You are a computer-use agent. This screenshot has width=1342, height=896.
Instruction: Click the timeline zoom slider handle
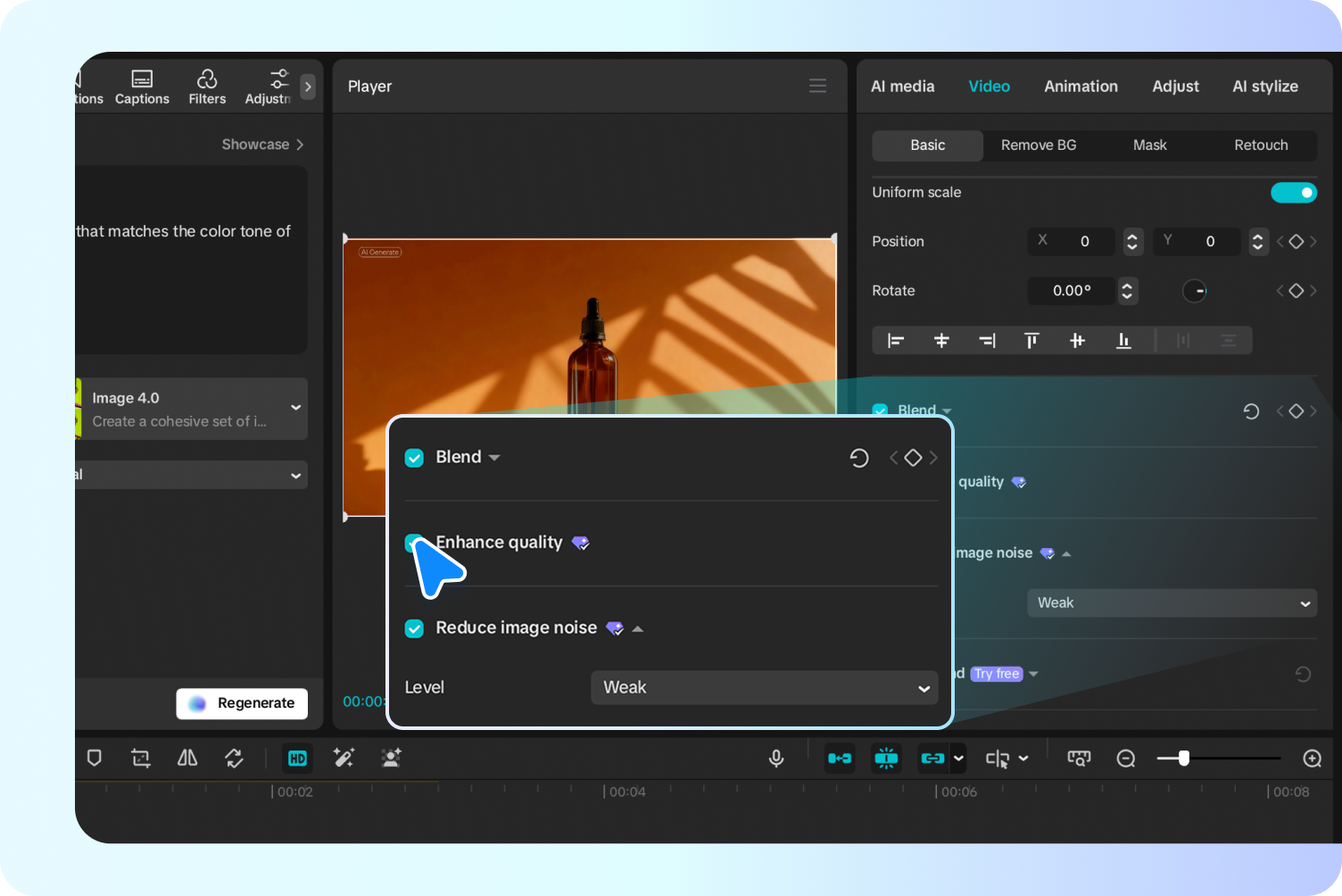pos(1183,759)
